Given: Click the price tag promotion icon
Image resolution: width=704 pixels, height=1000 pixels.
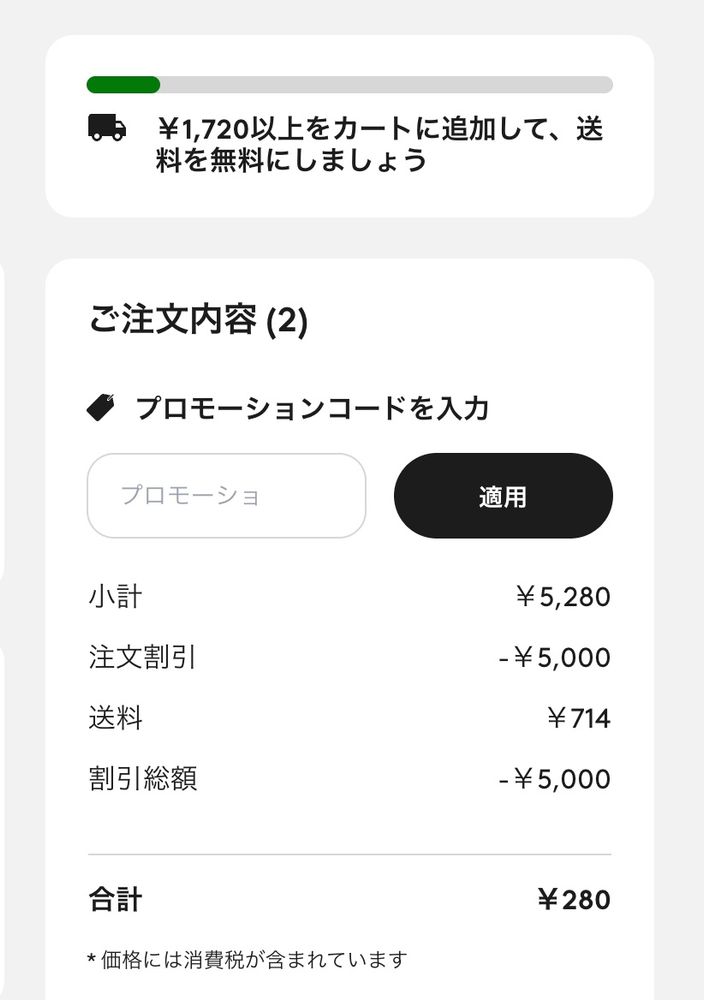Looking at the screenshot, I should (102, 407).
